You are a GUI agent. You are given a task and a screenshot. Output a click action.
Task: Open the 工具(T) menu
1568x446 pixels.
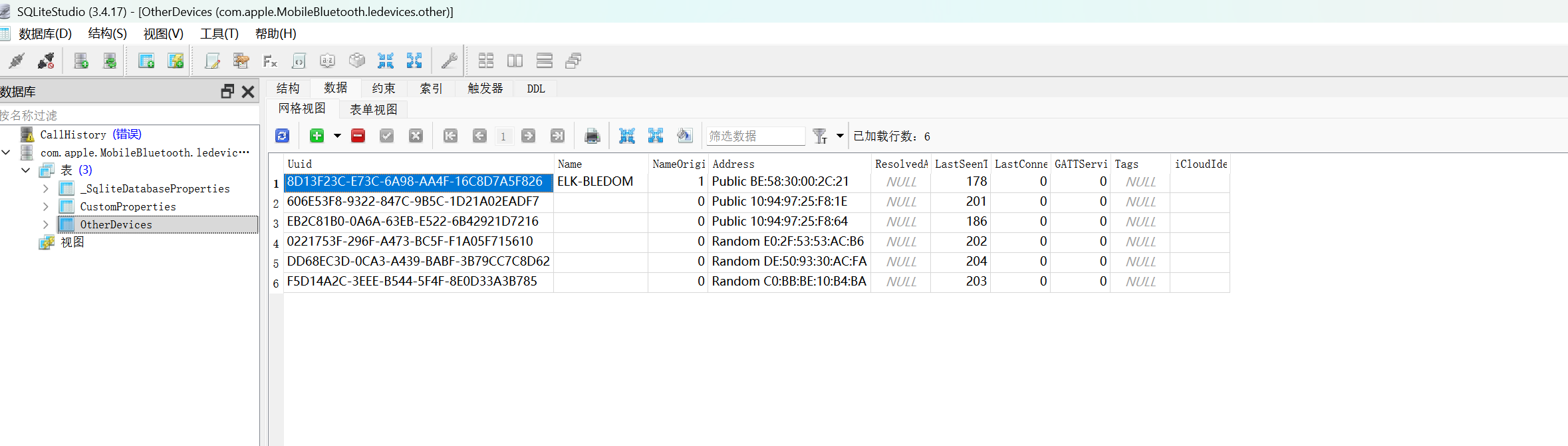click(x=219, y=33)
